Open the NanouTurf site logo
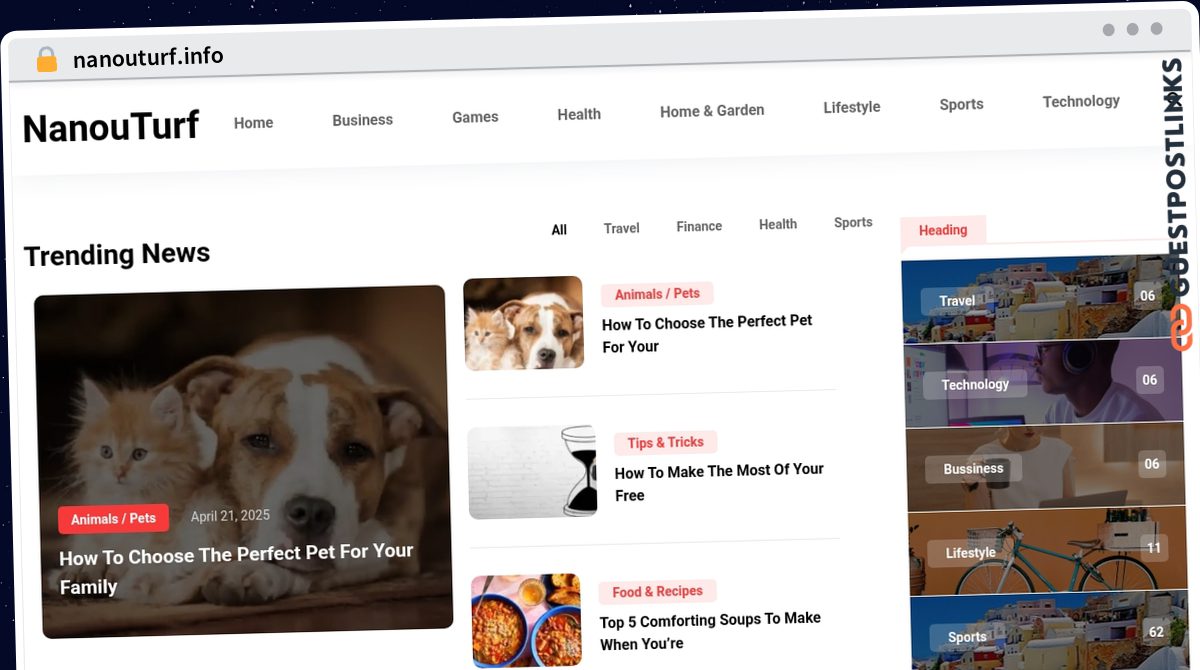Screen dimensions: 1200x670 pyautogui.click(x=111, y=127)
